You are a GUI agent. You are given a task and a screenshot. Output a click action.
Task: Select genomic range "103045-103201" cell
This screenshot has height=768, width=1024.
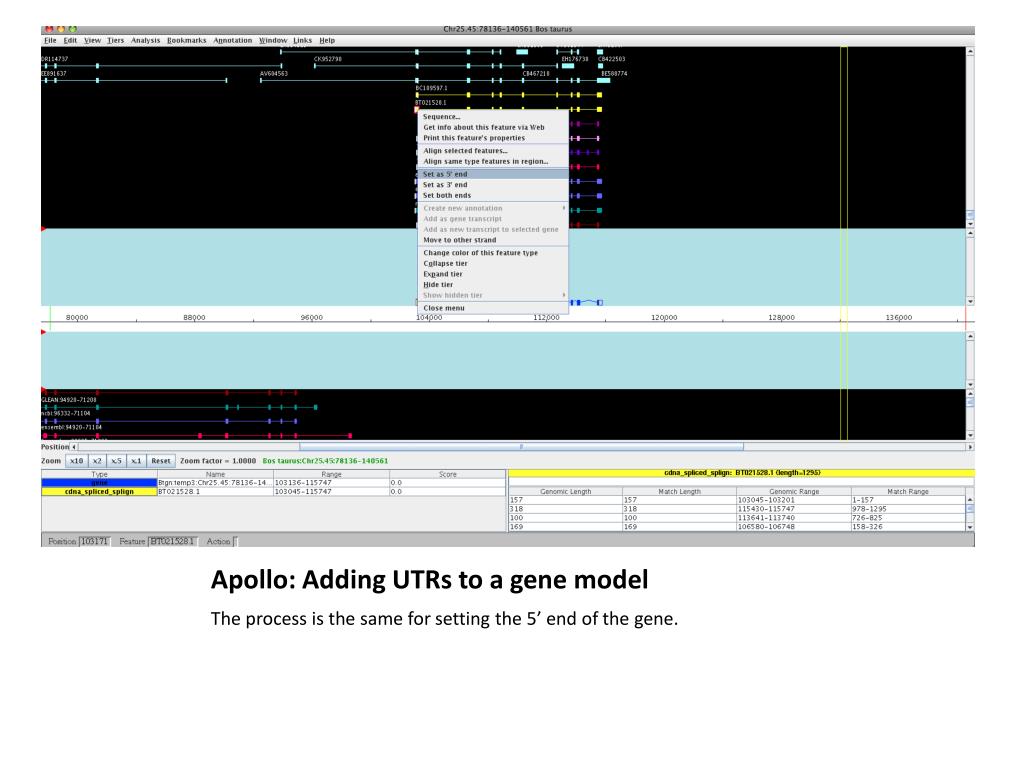[x=794, y=500]
